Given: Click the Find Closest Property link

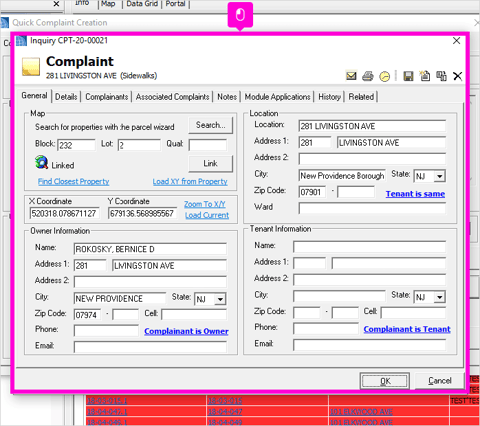Looking at the screenshot, I should (x=73, y=181).
